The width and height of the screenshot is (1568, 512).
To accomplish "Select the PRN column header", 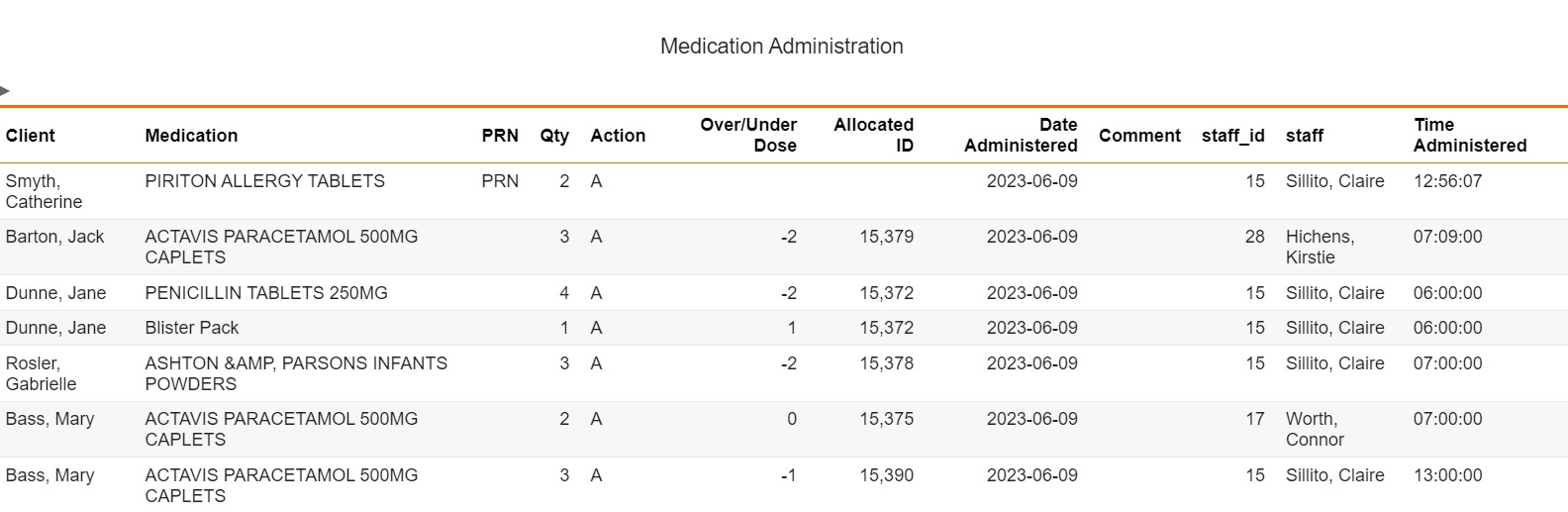I will [500, 136].
